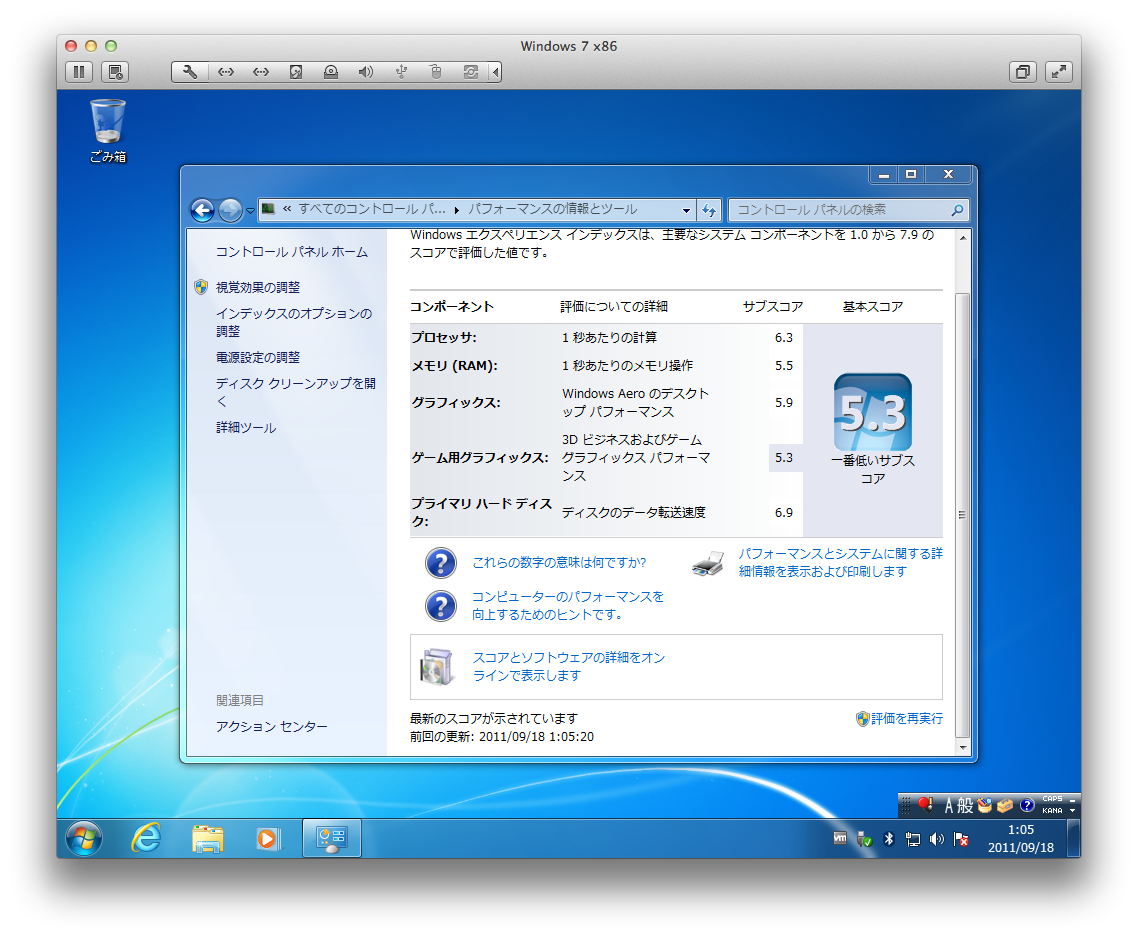Open Windows Explorer folder taskbar icon
1138x937 pixels.
tap(208, 838)
